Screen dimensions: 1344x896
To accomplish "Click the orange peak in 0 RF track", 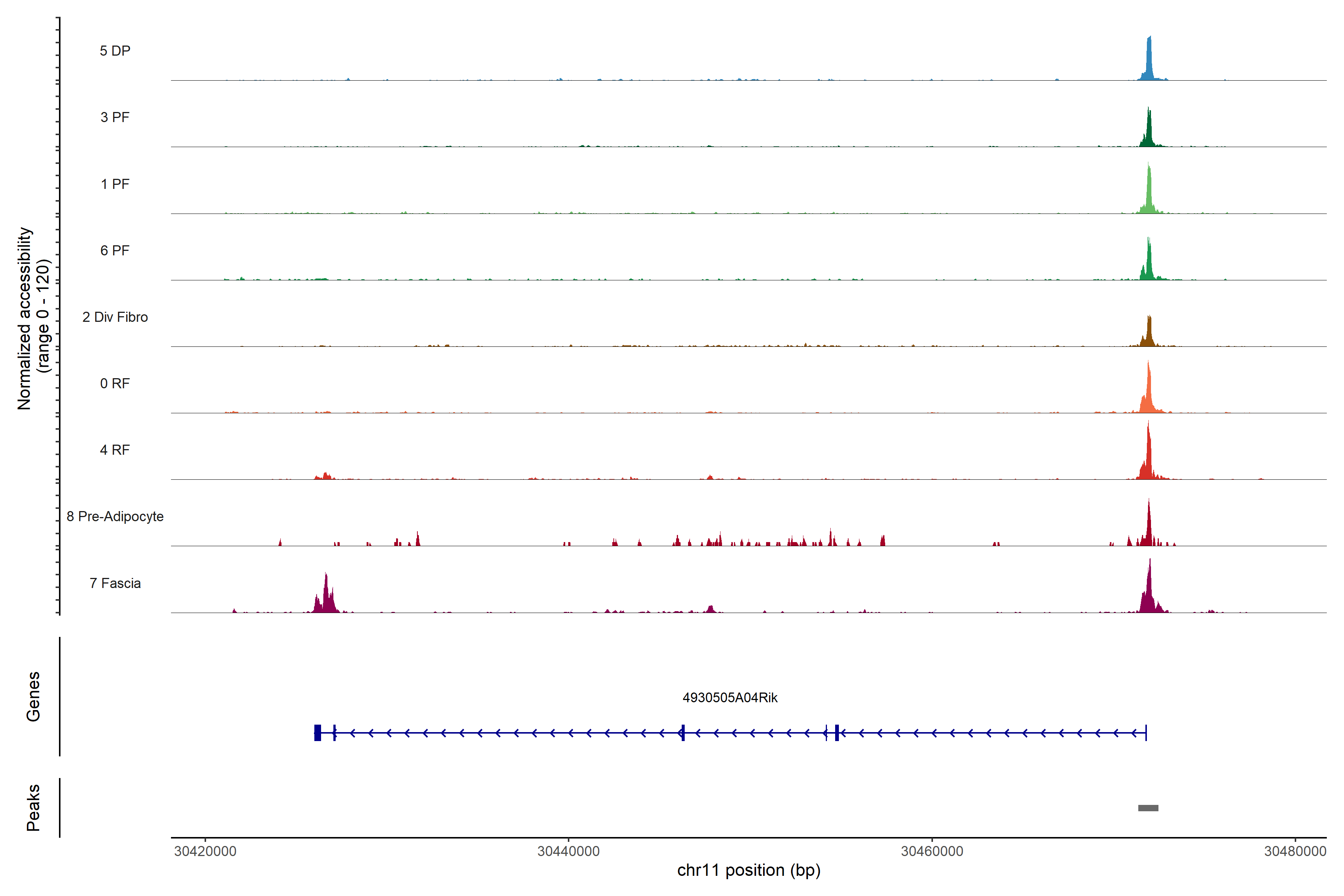I will (1149, 394).
